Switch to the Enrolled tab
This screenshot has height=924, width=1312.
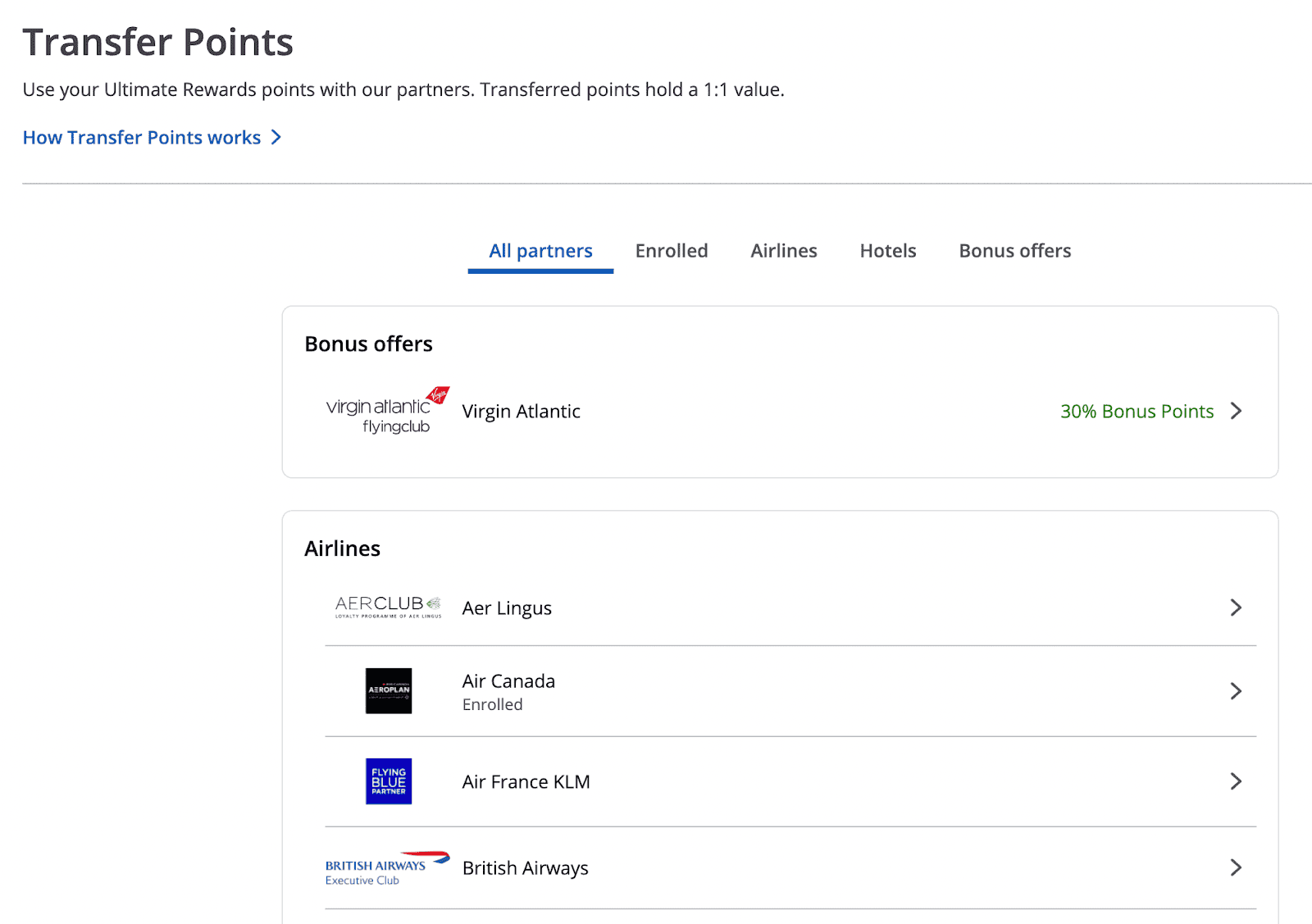point(672,251)
